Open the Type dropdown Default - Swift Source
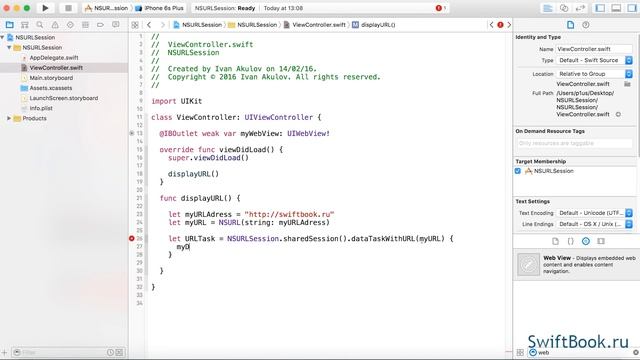640x360 pixels. click(x=594, y=60)
